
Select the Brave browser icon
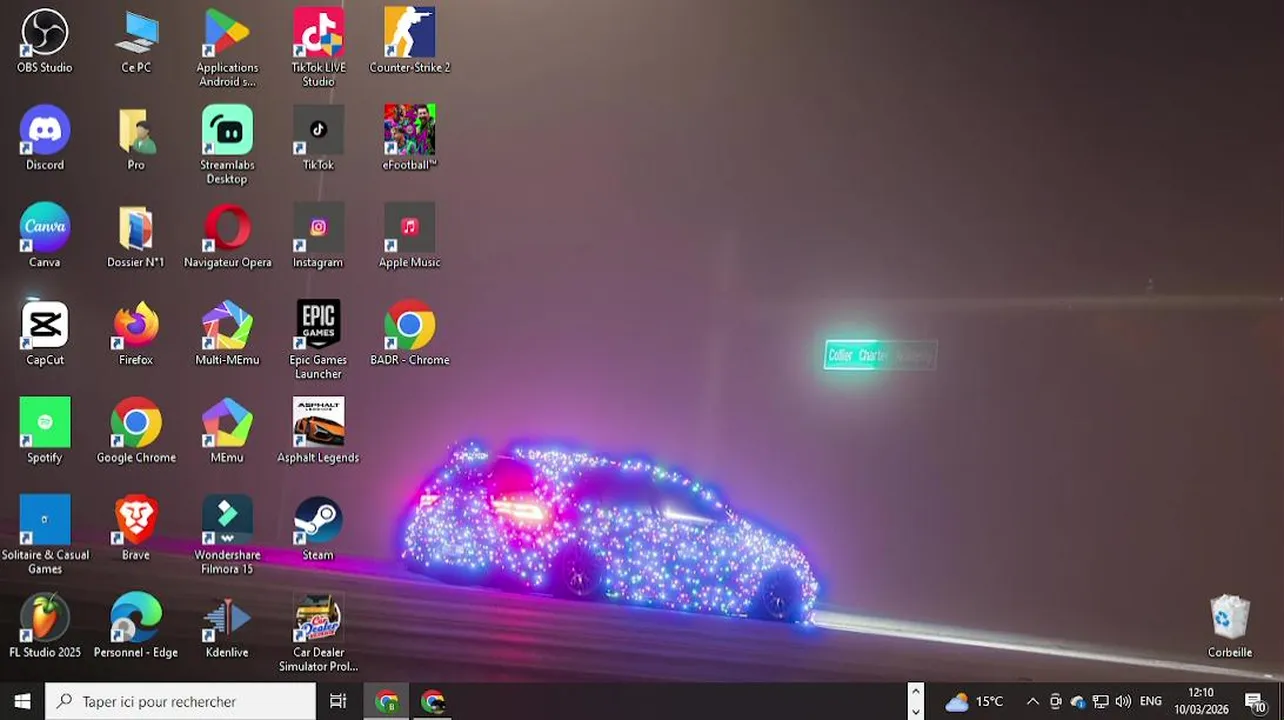(x=136, y=528)
